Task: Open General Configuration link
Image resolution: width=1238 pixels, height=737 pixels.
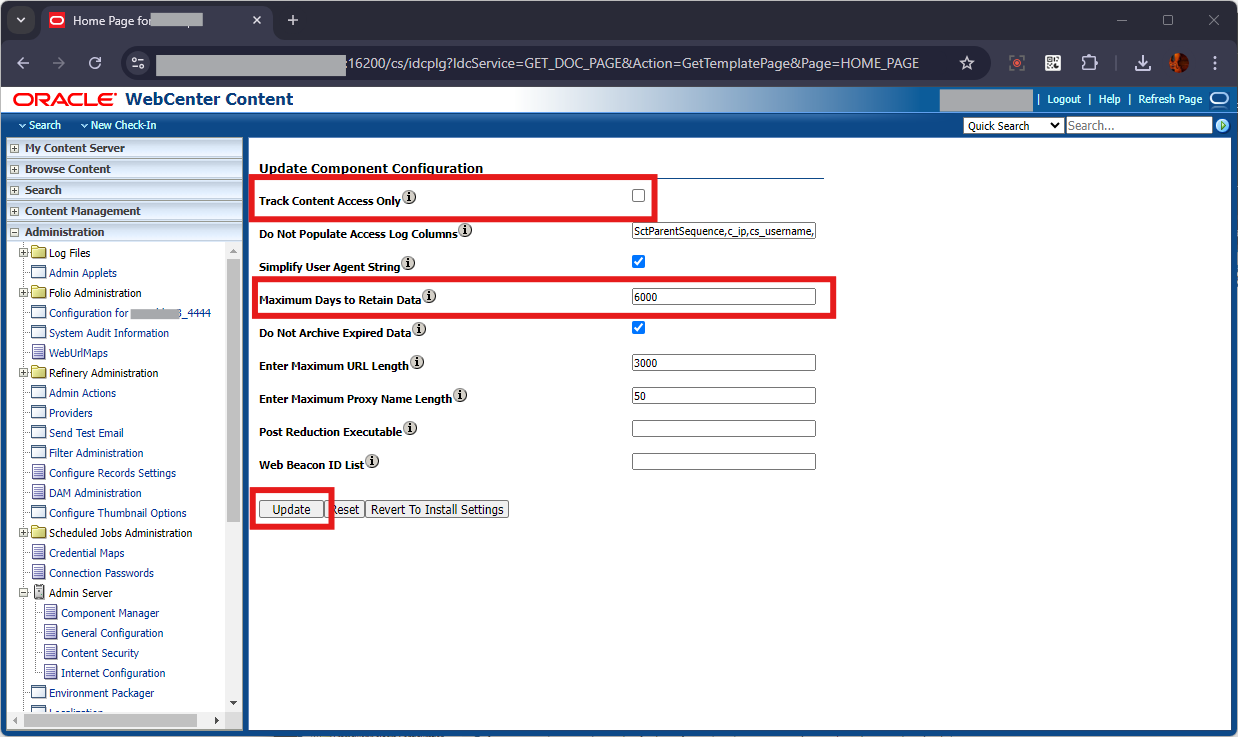Action: pyautogui.click(x=112, y=633)
